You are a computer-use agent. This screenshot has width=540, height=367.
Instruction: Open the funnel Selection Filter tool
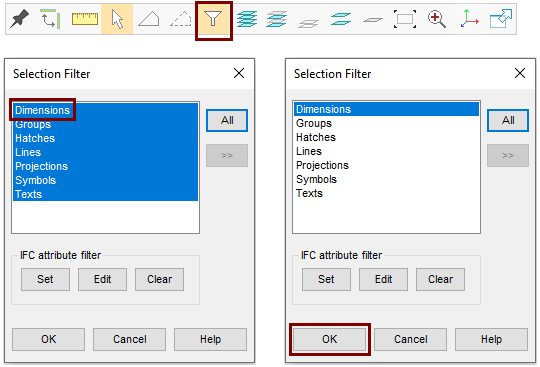(x=214, y=19)
